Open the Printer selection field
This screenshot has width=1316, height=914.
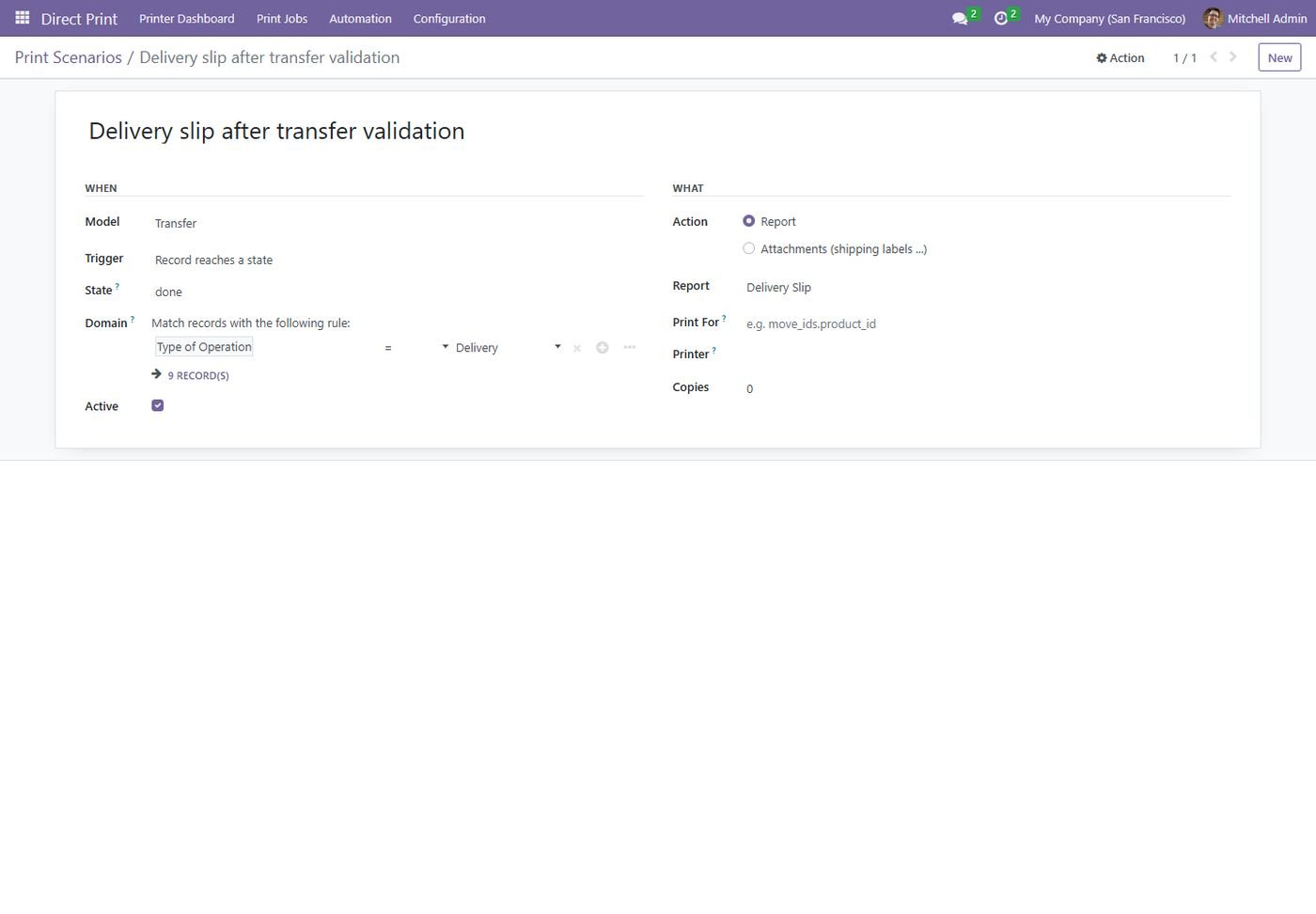(x=986, y=355)
